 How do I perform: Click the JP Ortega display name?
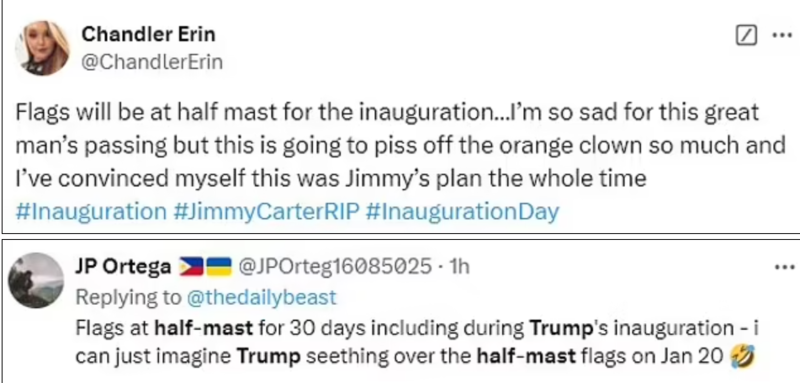pyautogui.click(x=123, y=267)
